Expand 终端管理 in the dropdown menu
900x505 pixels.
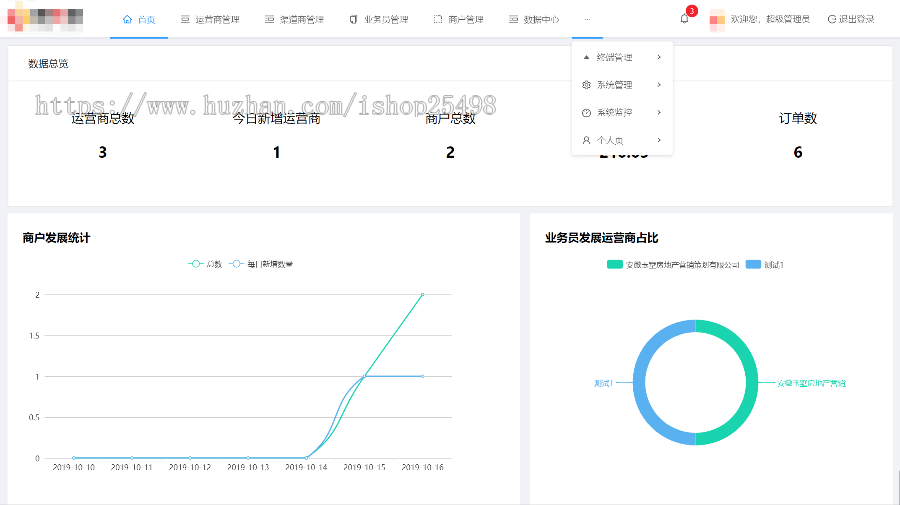pyautogui.click(x=622, y=57)
